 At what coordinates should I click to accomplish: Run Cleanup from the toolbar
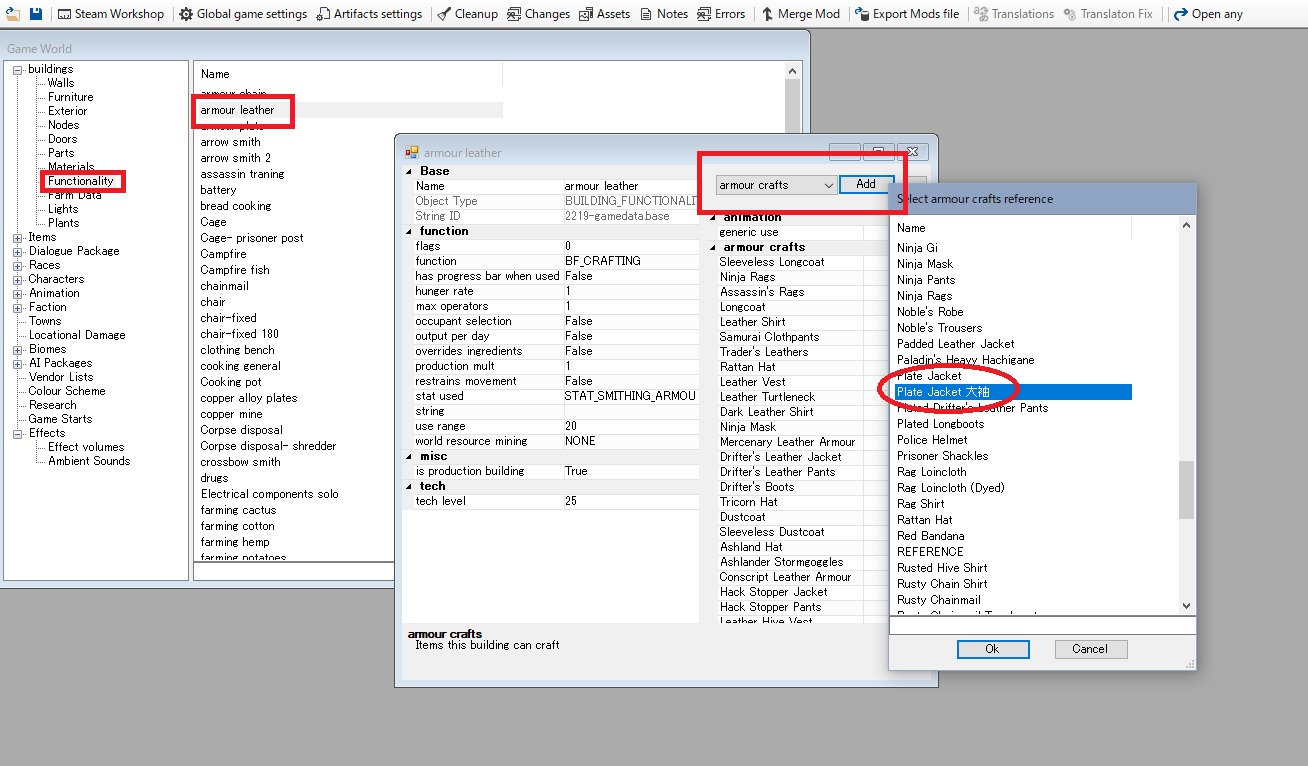pos(468,14)
